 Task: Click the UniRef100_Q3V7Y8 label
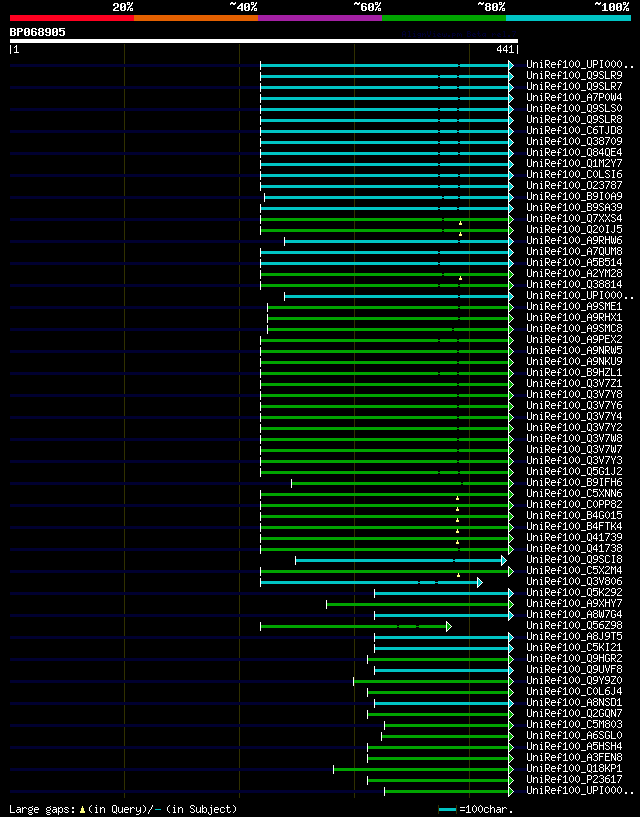click(574, 394)
